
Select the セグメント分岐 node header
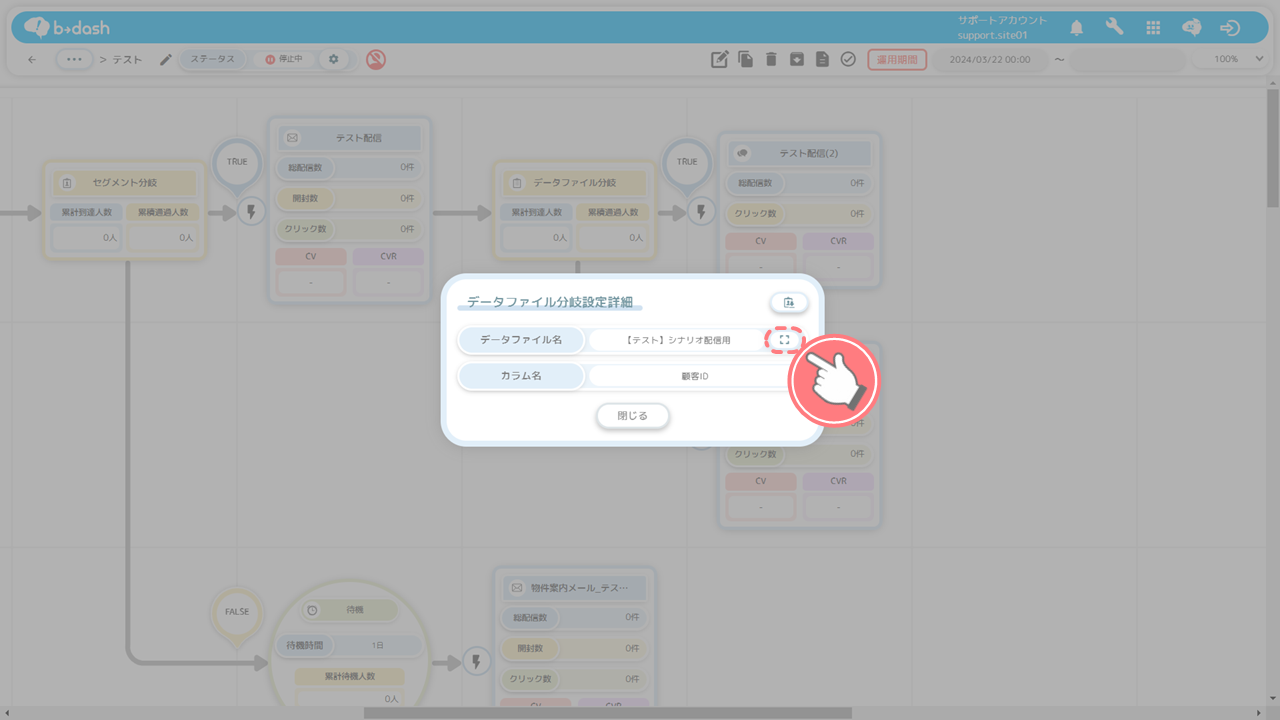125,183
